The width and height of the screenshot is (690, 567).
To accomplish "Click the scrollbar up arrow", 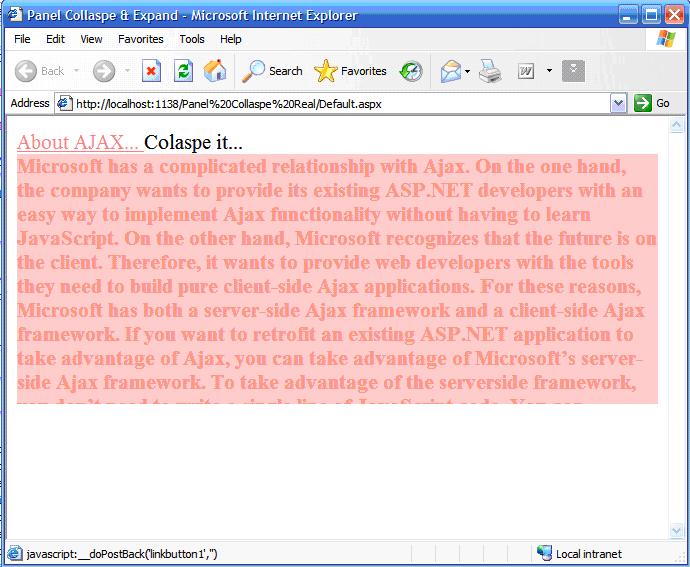I will 676,125.
